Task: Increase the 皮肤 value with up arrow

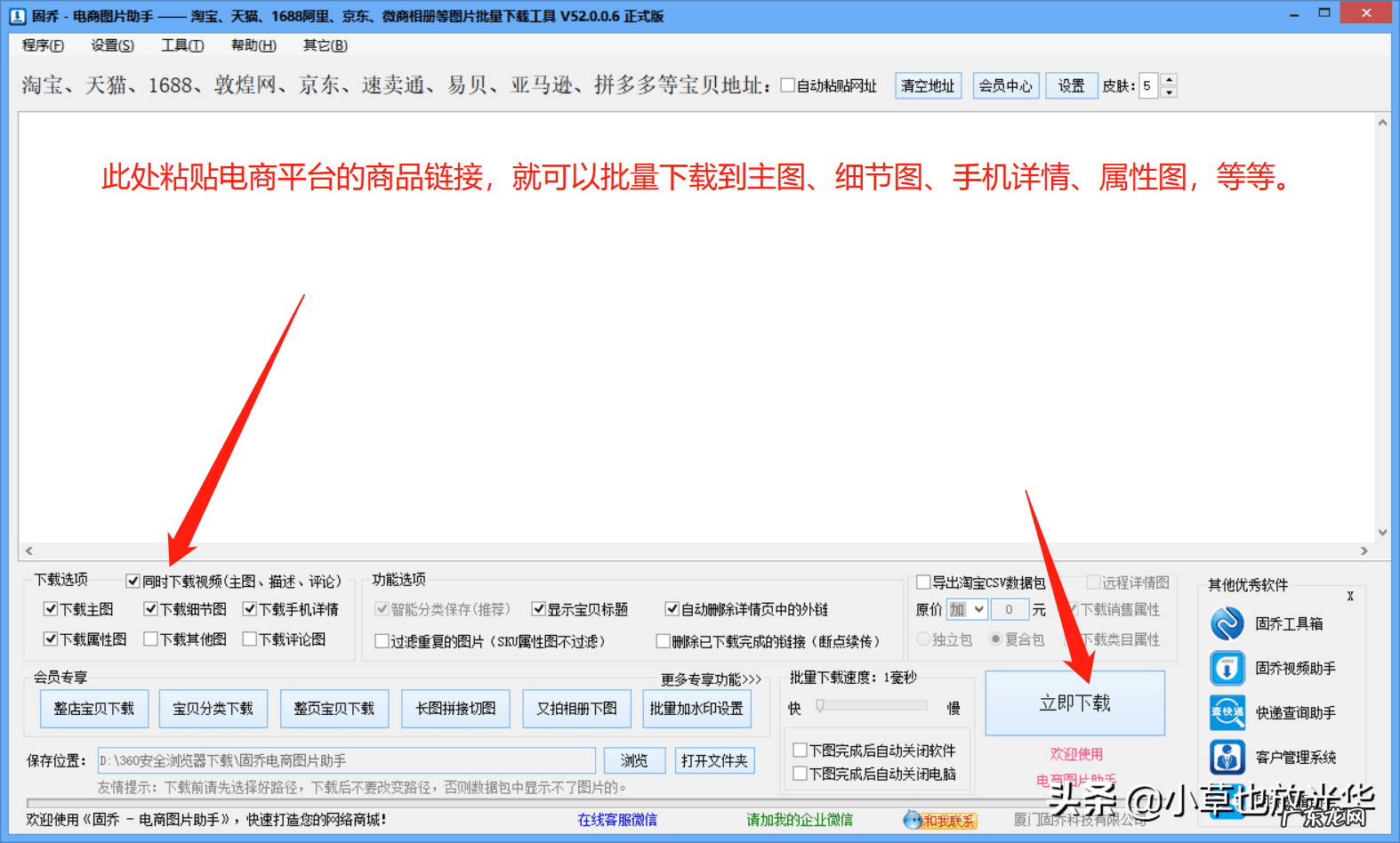Action: click(1169, 80)
